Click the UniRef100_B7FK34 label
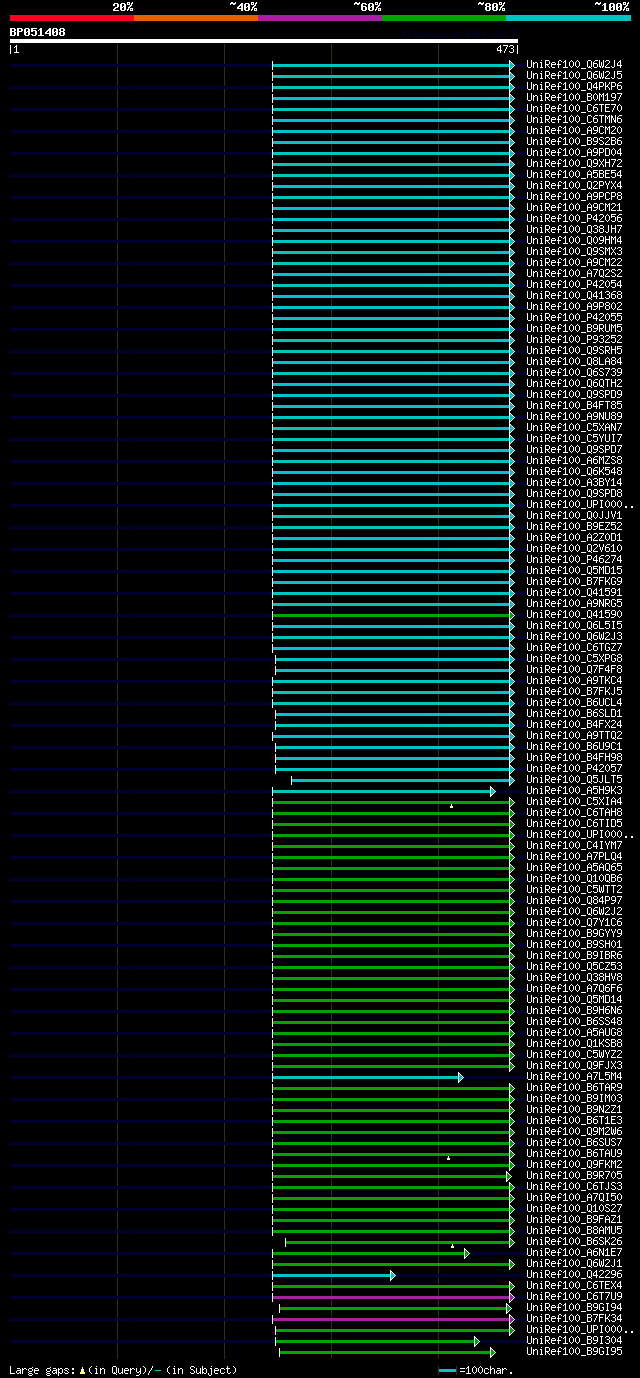The image size is (640, 1378). tap(574, 1318)
